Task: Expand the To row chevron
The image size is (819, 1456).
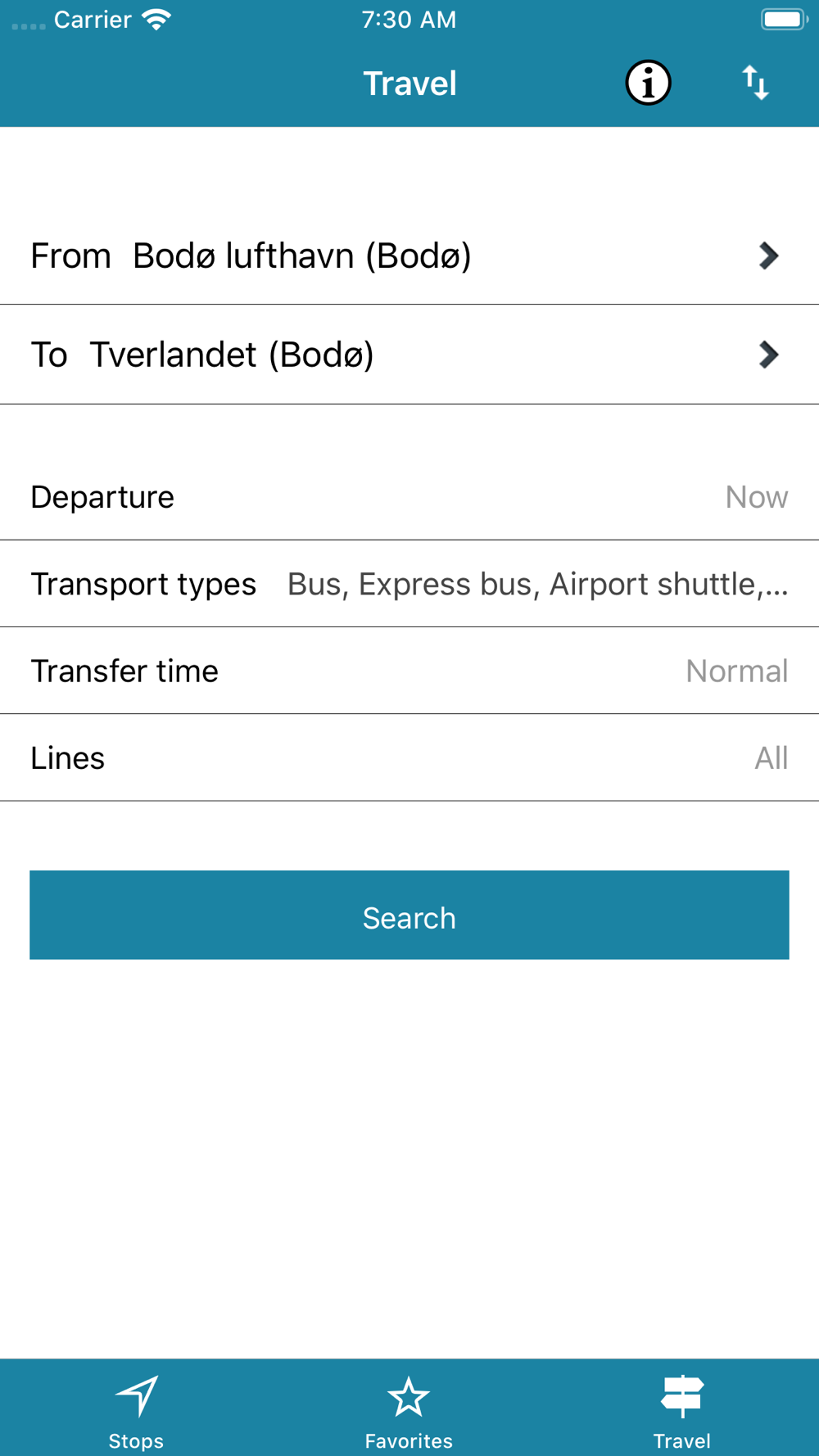Action: 767,355
